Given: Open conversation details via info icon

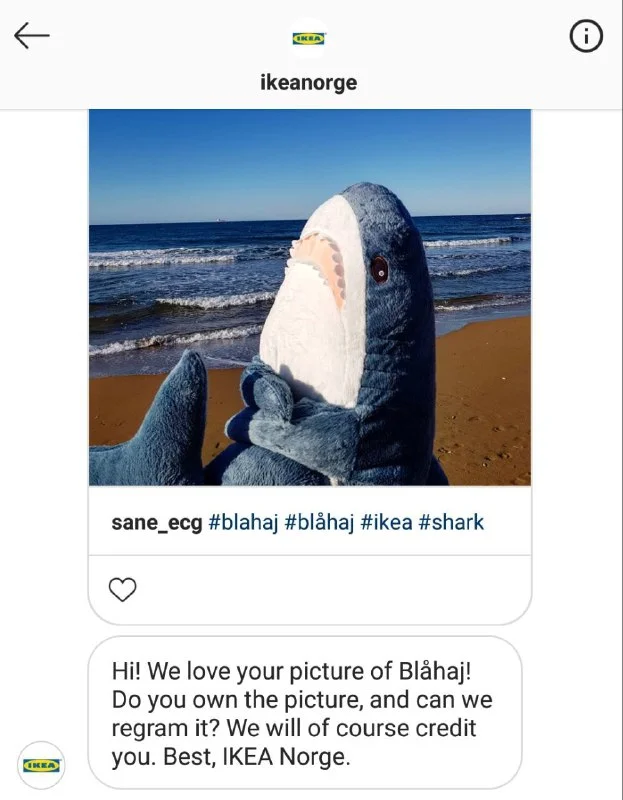Looking at the screenshot, I should 586,36.
